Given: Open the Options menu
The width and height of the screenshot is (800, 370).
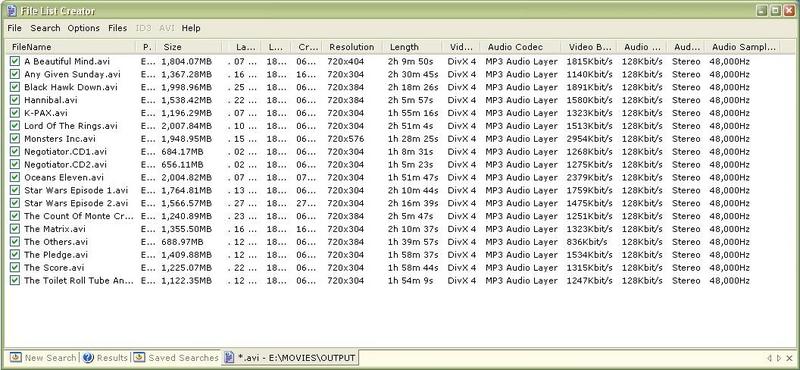Looking at the screenshot, I should (84, 28).
